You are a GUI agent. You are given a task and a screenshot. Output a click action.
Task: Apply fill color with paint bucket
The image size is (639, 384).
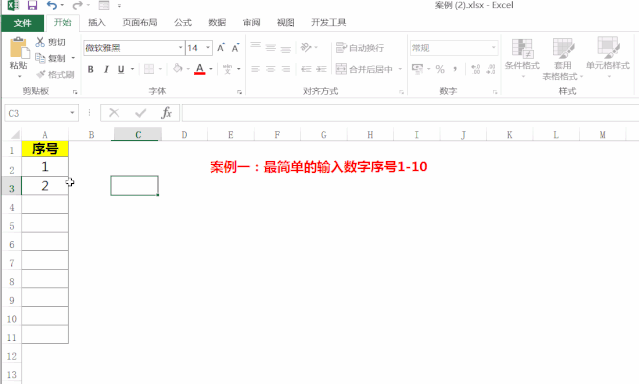tap(178, 68)
